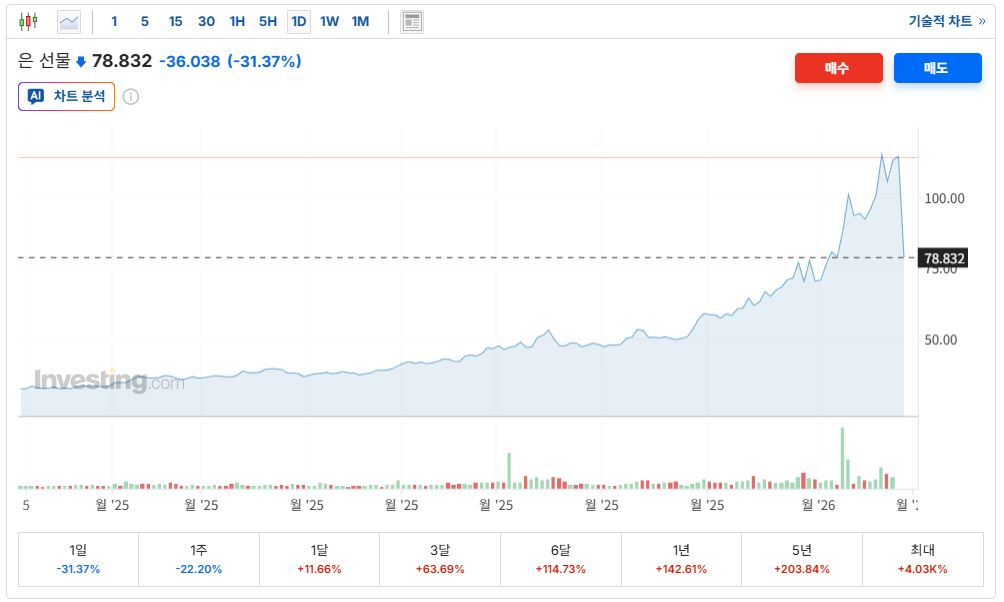The image size is (1004, 602).
Task: Select the 1일 period tab
Action: [x=78, y=558]
